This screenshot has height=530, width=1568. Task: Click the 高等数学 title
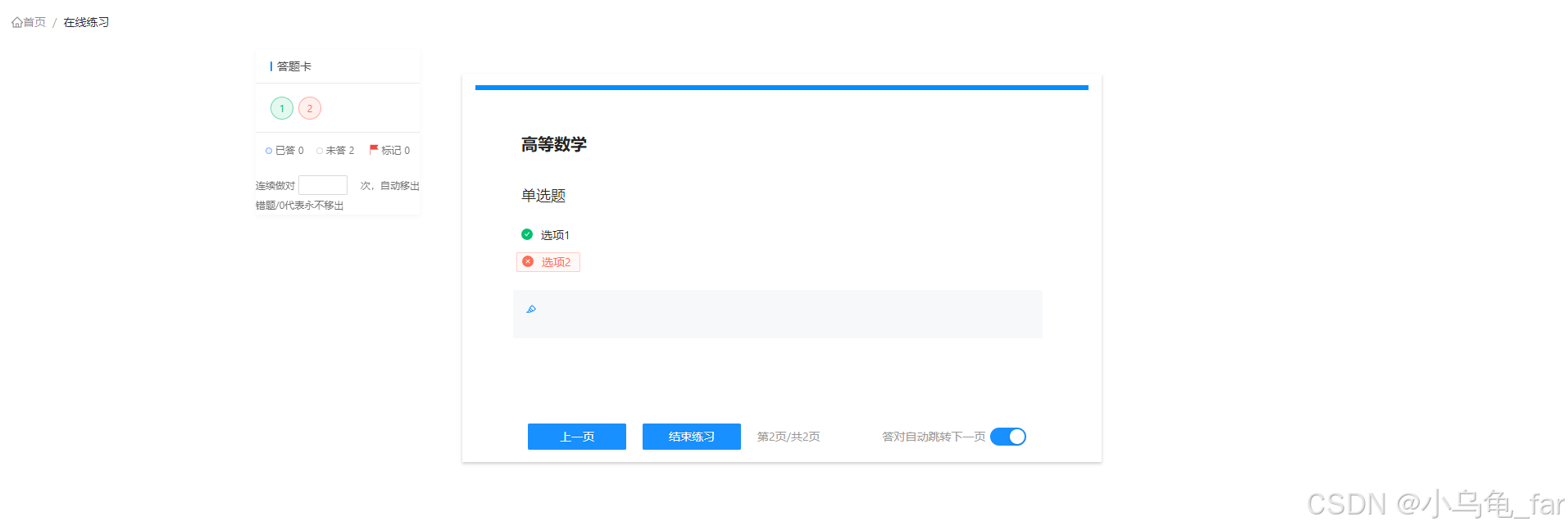pos(554,145)
